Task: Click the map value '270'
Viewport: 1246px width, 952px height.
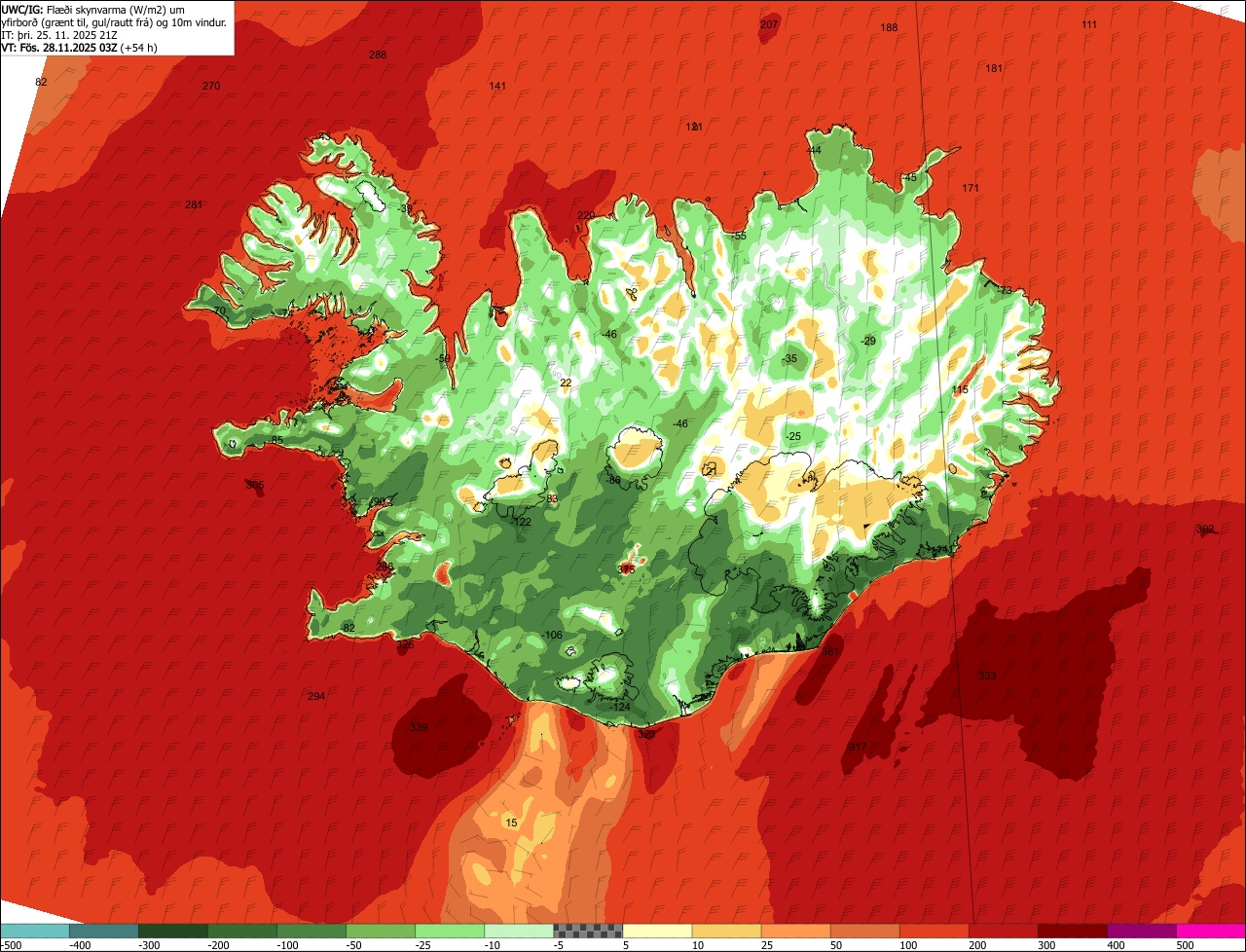Action: [x=211, y=86]
